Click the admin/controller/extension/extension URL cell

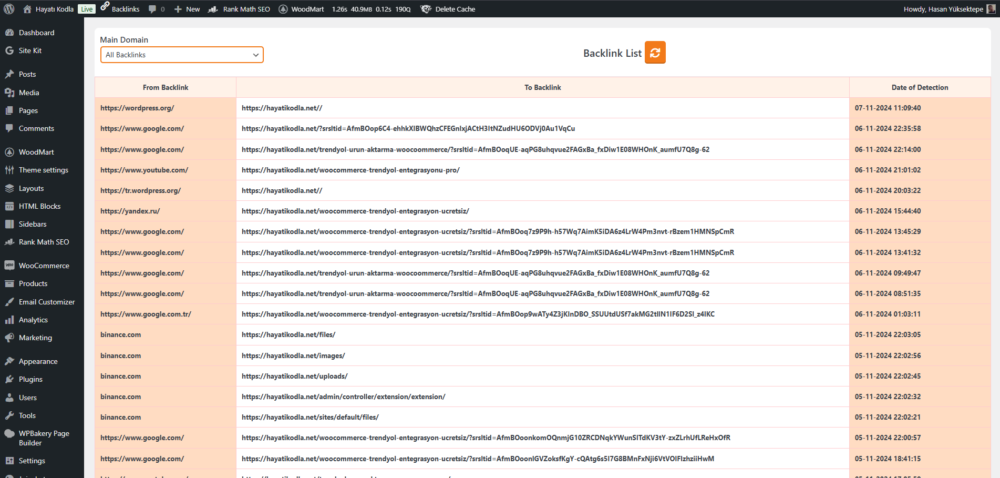pos(543,396)
